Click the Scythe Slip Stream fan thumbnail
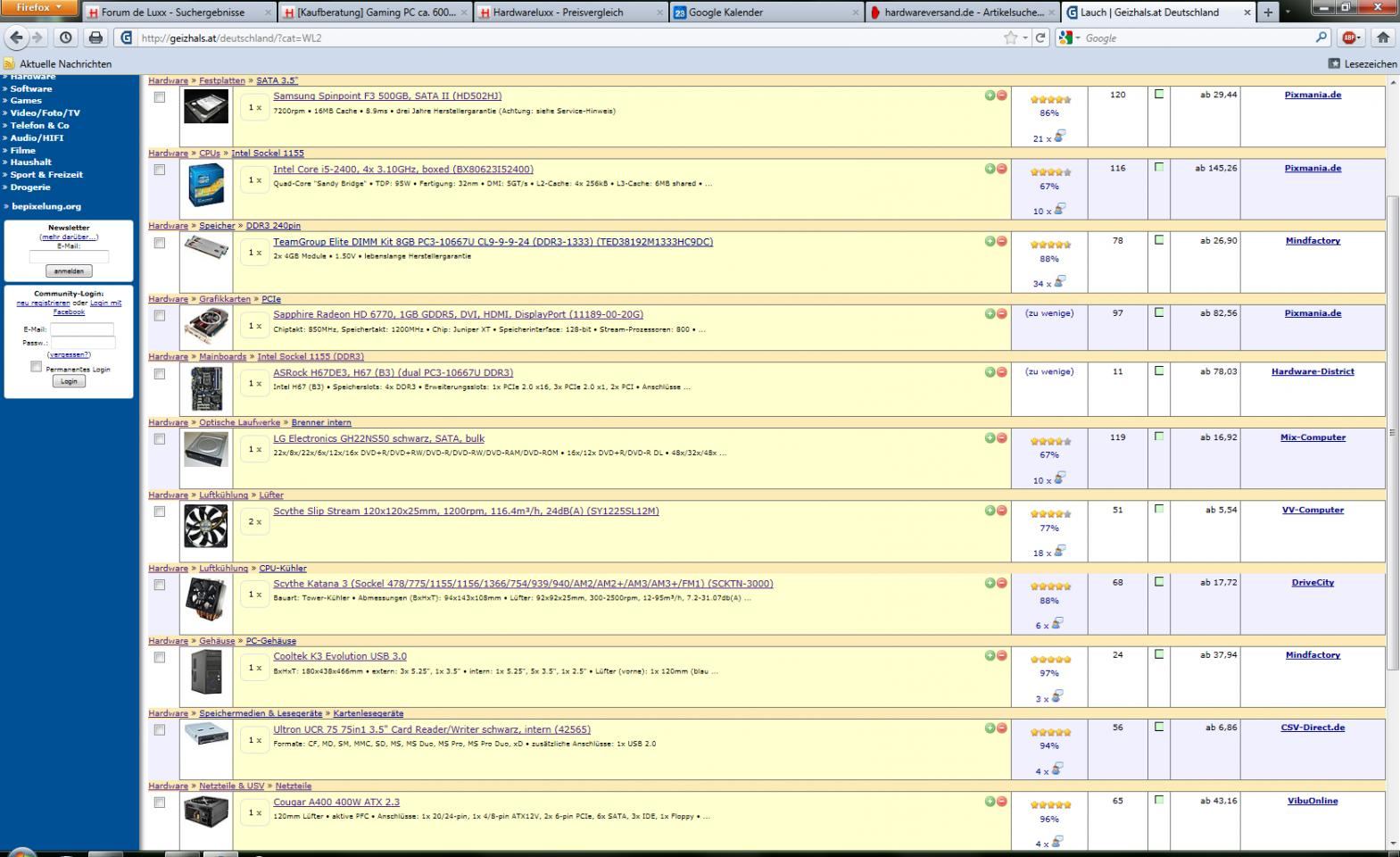 pos(205,526)
